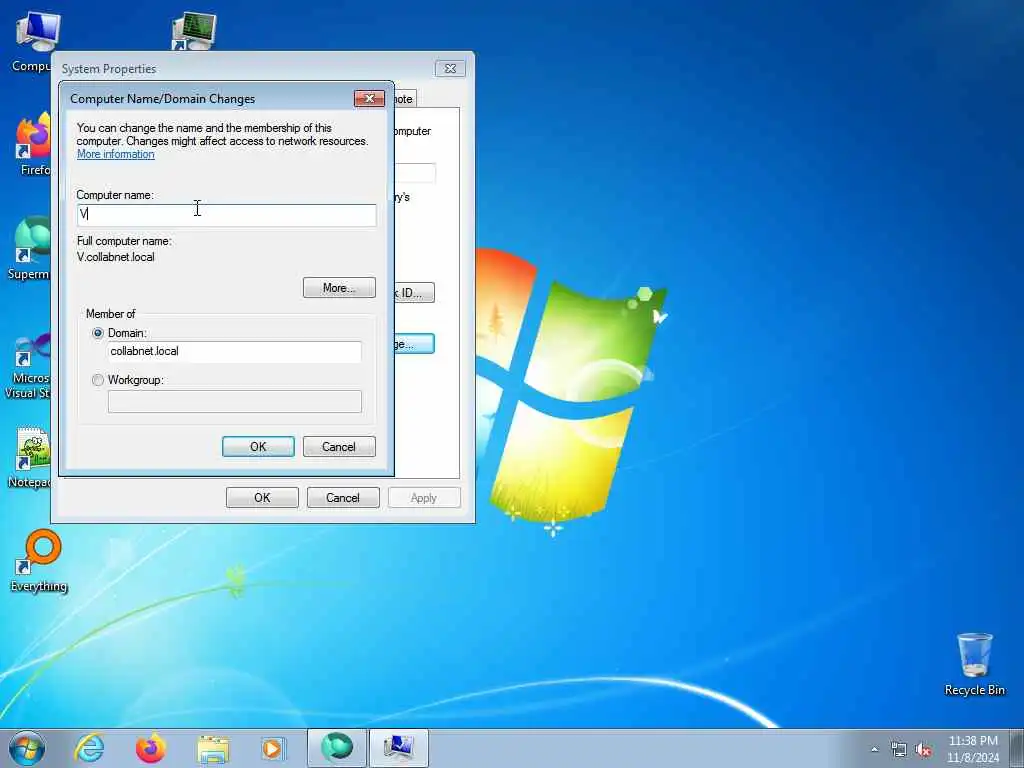Open the Supermium desktop shortcut
Image resolution: width=1024 pixels, height=768 pixels.
tap(29, 248)
